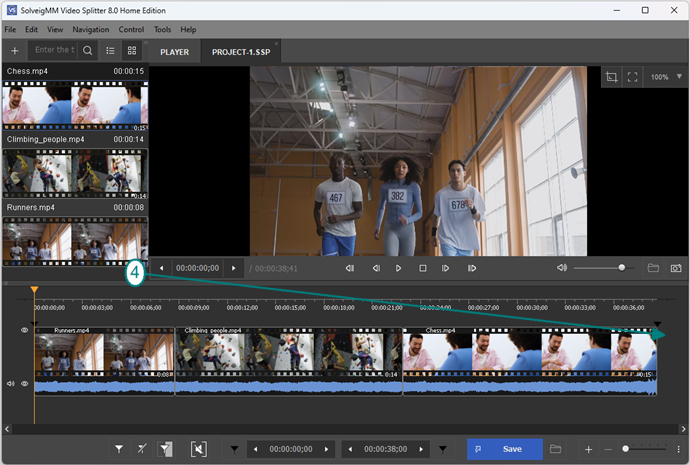
Task: Select the Runners.mp4 media thumbnail
Action: point(75,241)
